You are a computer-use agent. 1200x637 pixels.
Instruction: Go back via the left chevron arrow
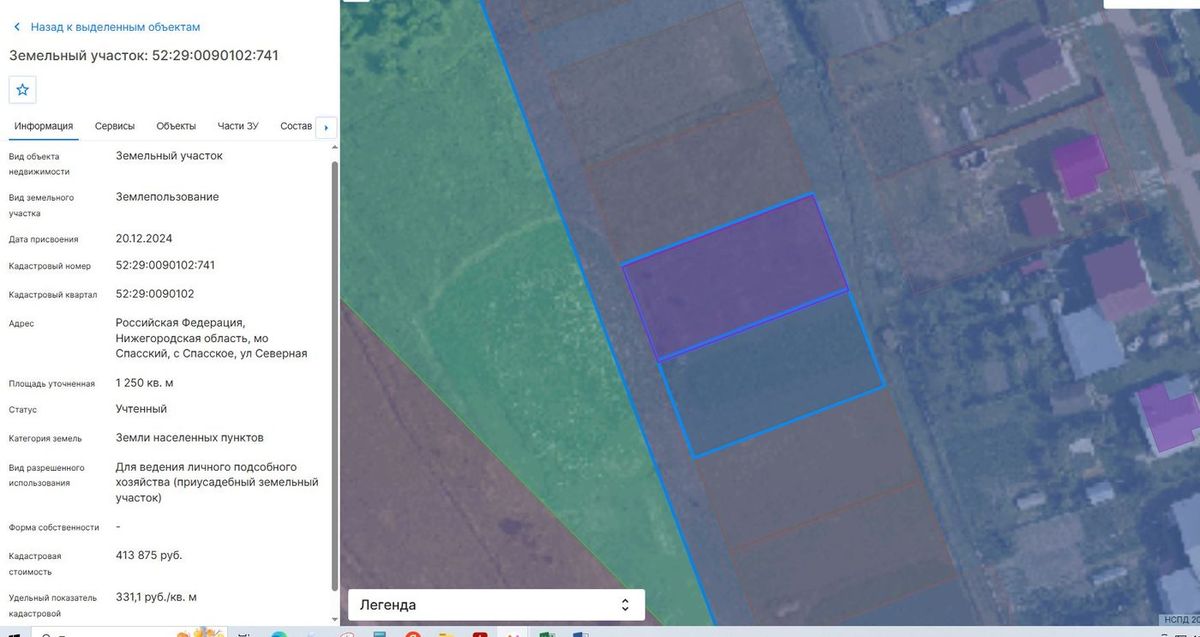(16, 27)
